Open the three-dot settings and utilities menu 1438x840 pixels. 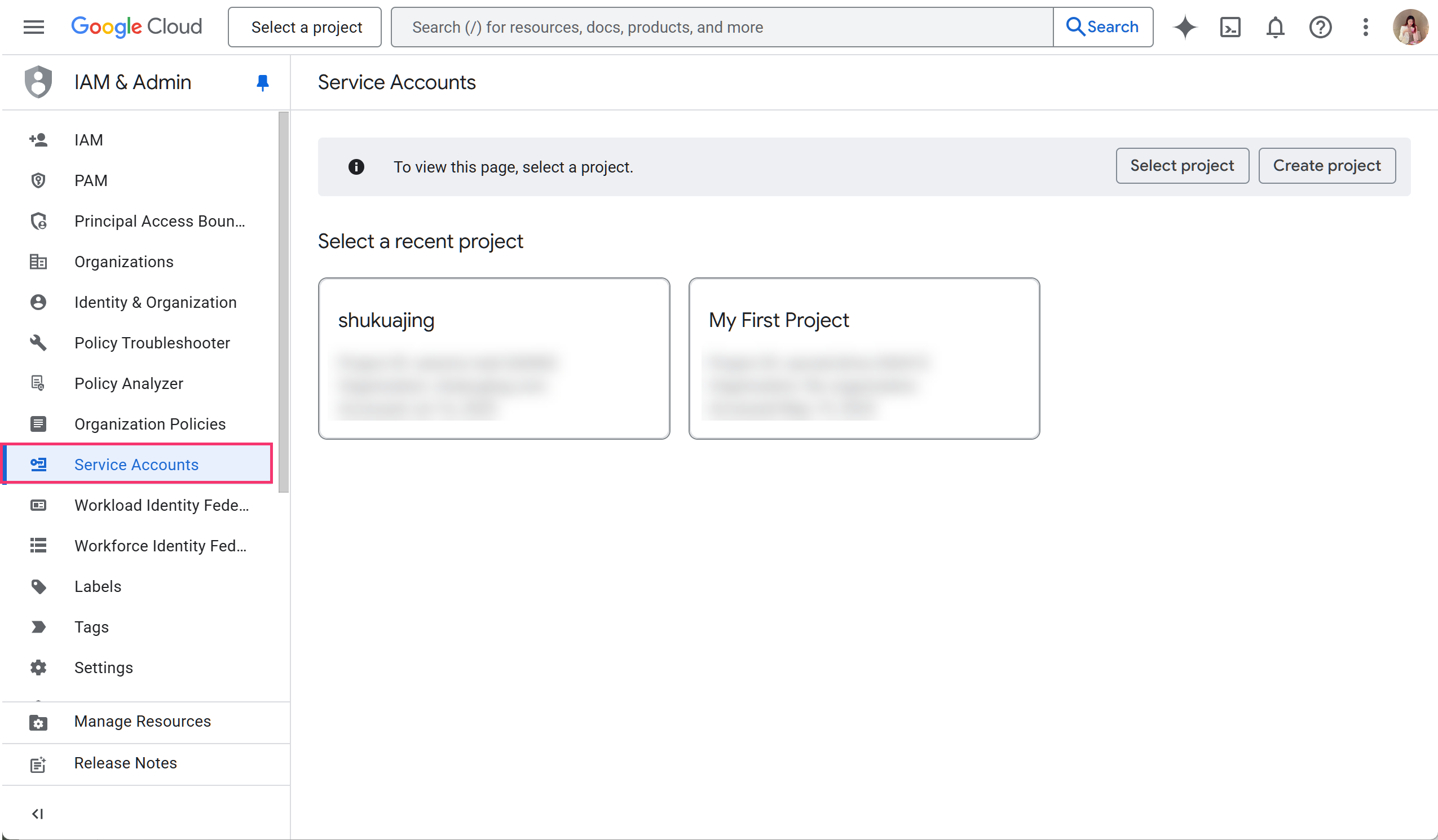click(1365, 27)
